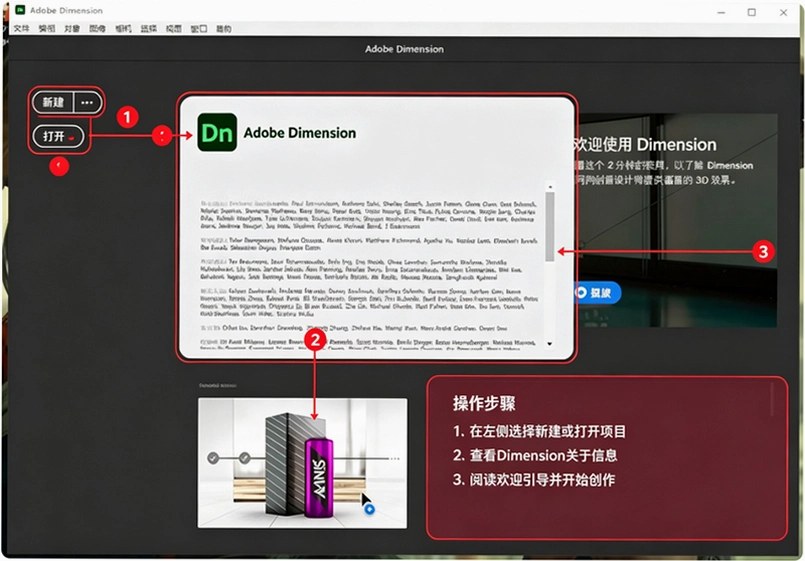The height and width of the screenshot is (561, 805).
Task: Open the three-dots options next to 新建
Action: [x=87, y=102]
